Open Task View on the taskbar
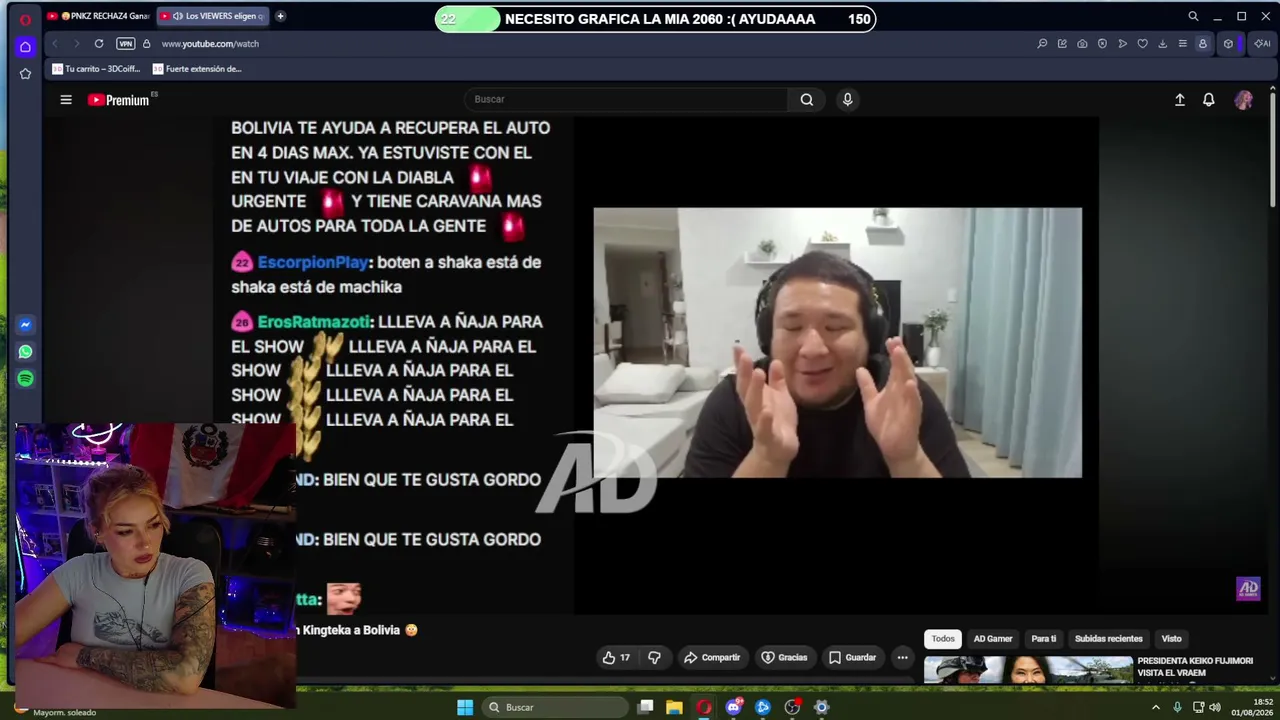1280x720 pixels. click(x=646, y=708)
